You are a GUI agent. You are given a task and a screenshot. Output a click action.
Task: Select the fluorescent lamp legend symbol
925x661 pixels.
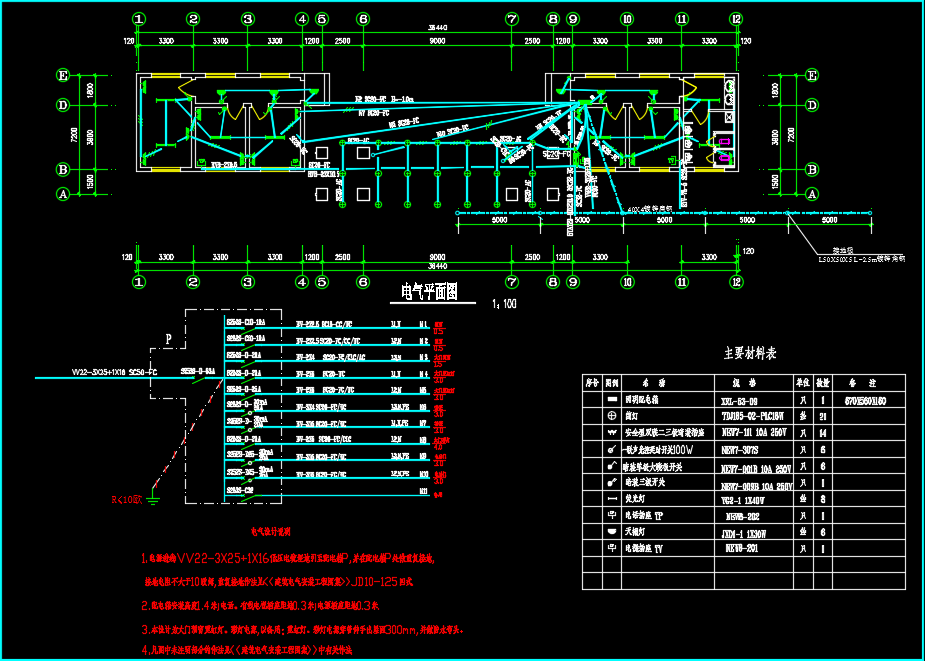(612, 499)
